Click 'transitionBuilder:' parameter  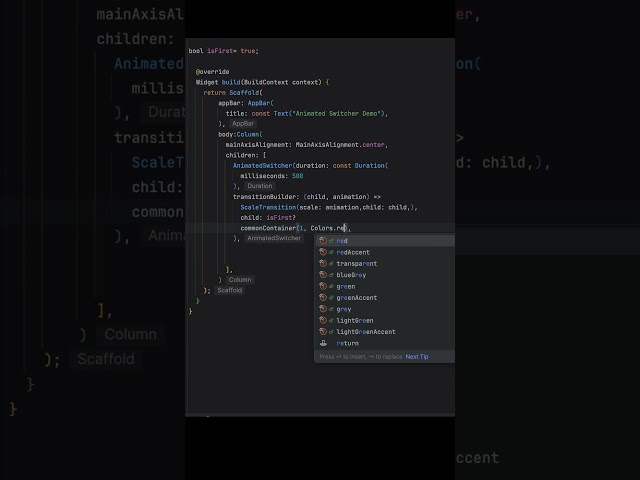266,197
